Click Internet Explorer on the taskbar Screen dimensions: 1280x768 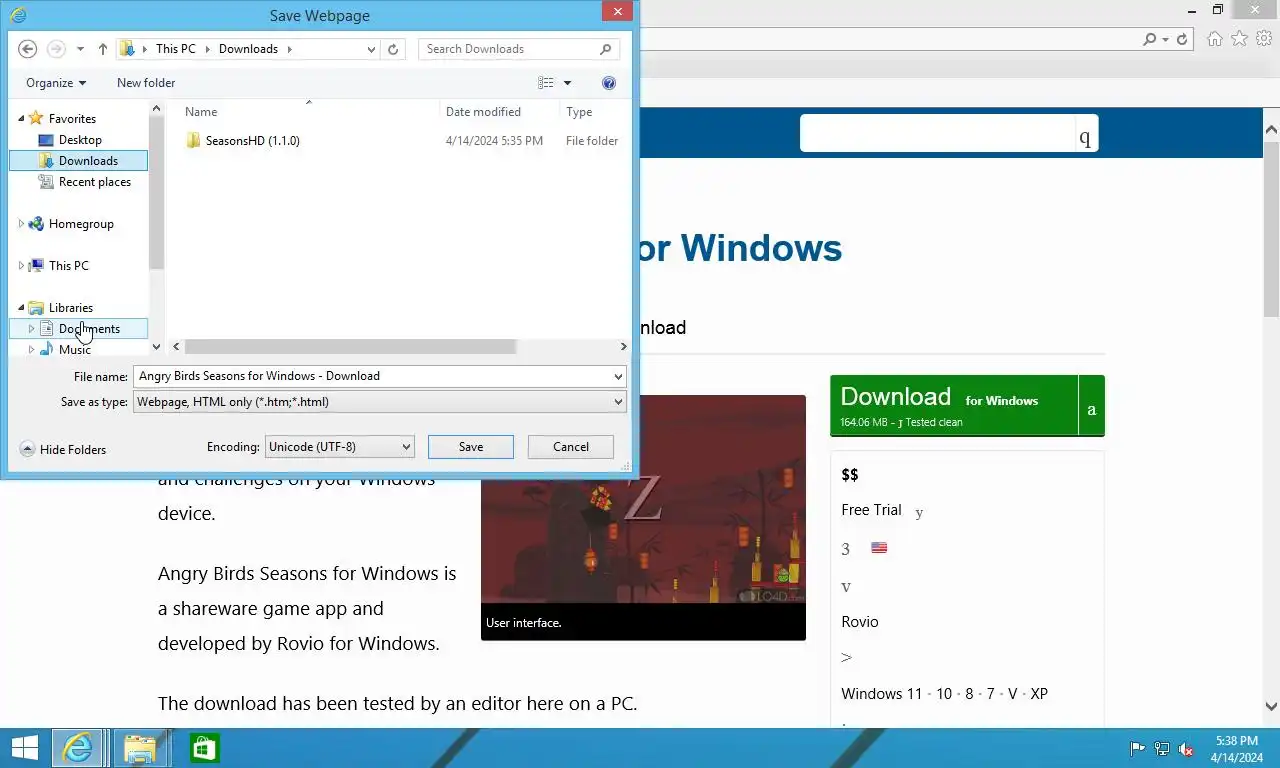pyautogui.click(x=78, y=748)
